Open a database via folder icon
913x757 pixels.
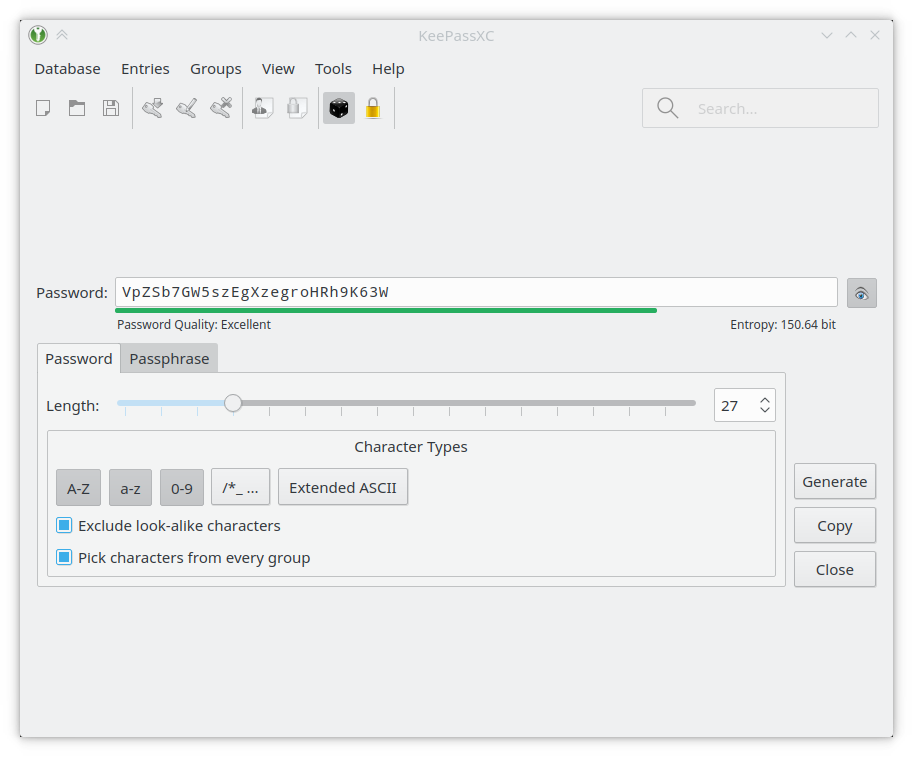point(77,108)
